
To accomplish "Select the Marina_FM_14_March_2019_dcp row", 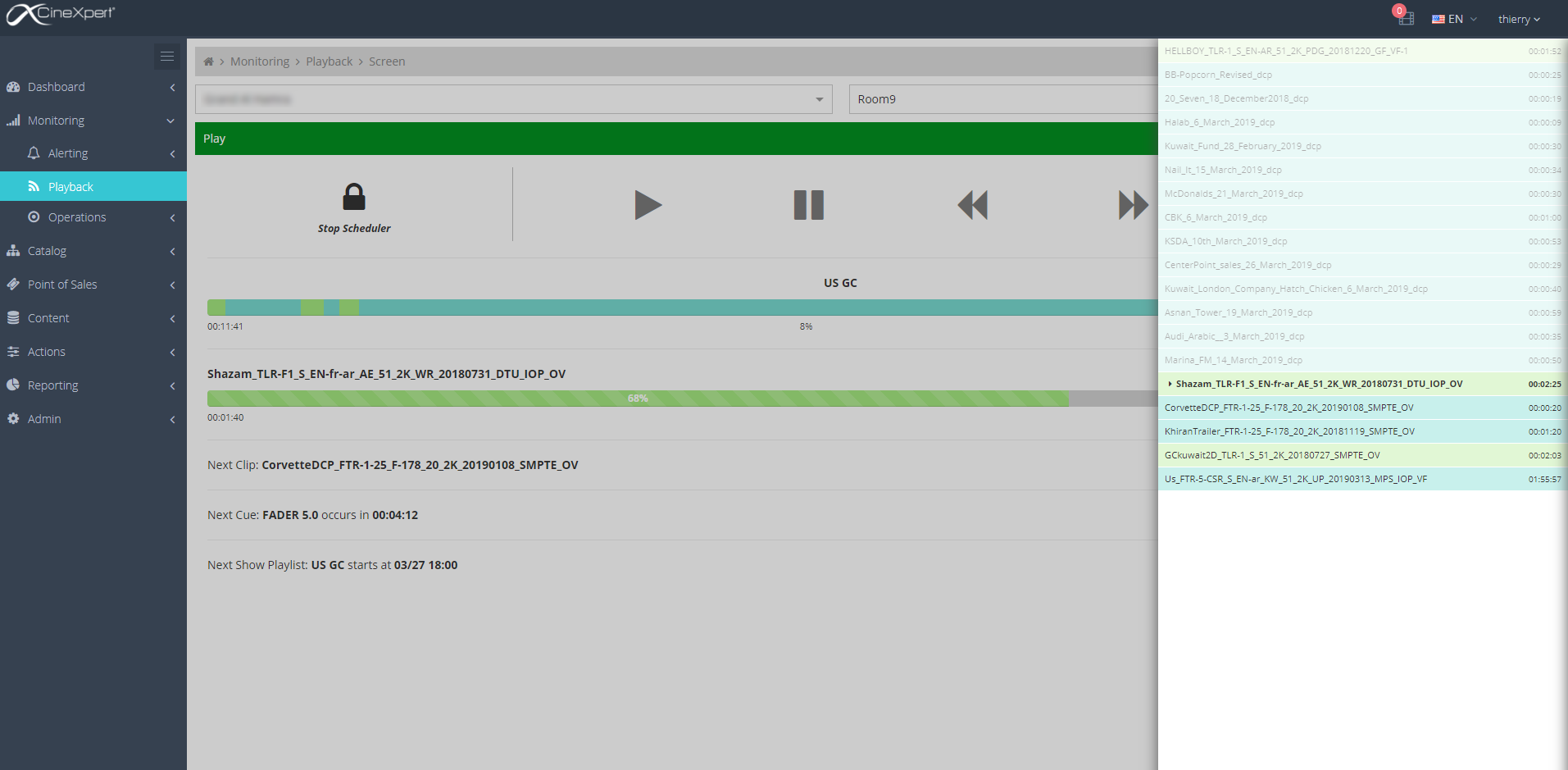I will [1362, 360].
